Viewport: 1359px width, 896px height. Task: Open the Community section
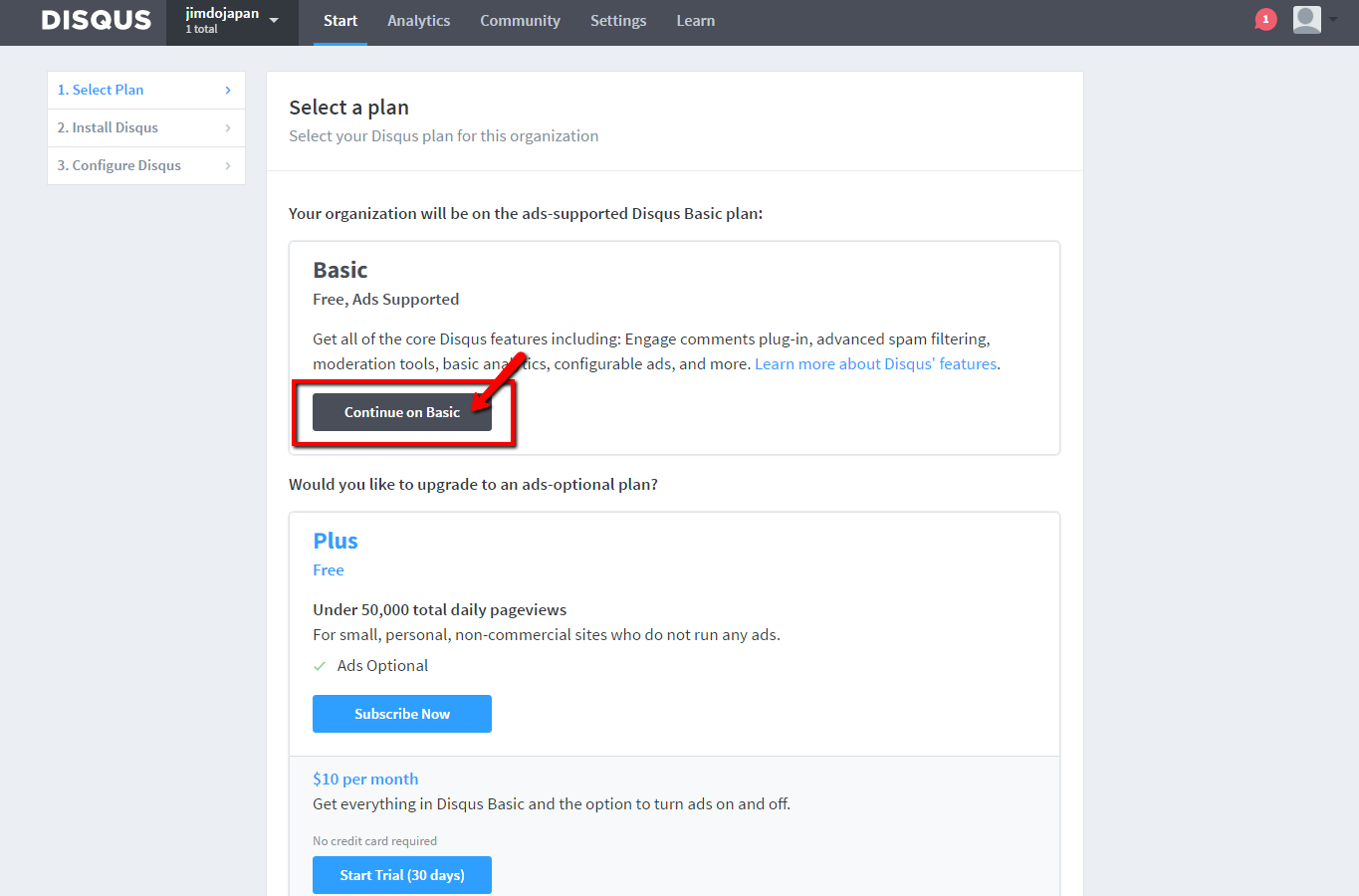point(520,20)
